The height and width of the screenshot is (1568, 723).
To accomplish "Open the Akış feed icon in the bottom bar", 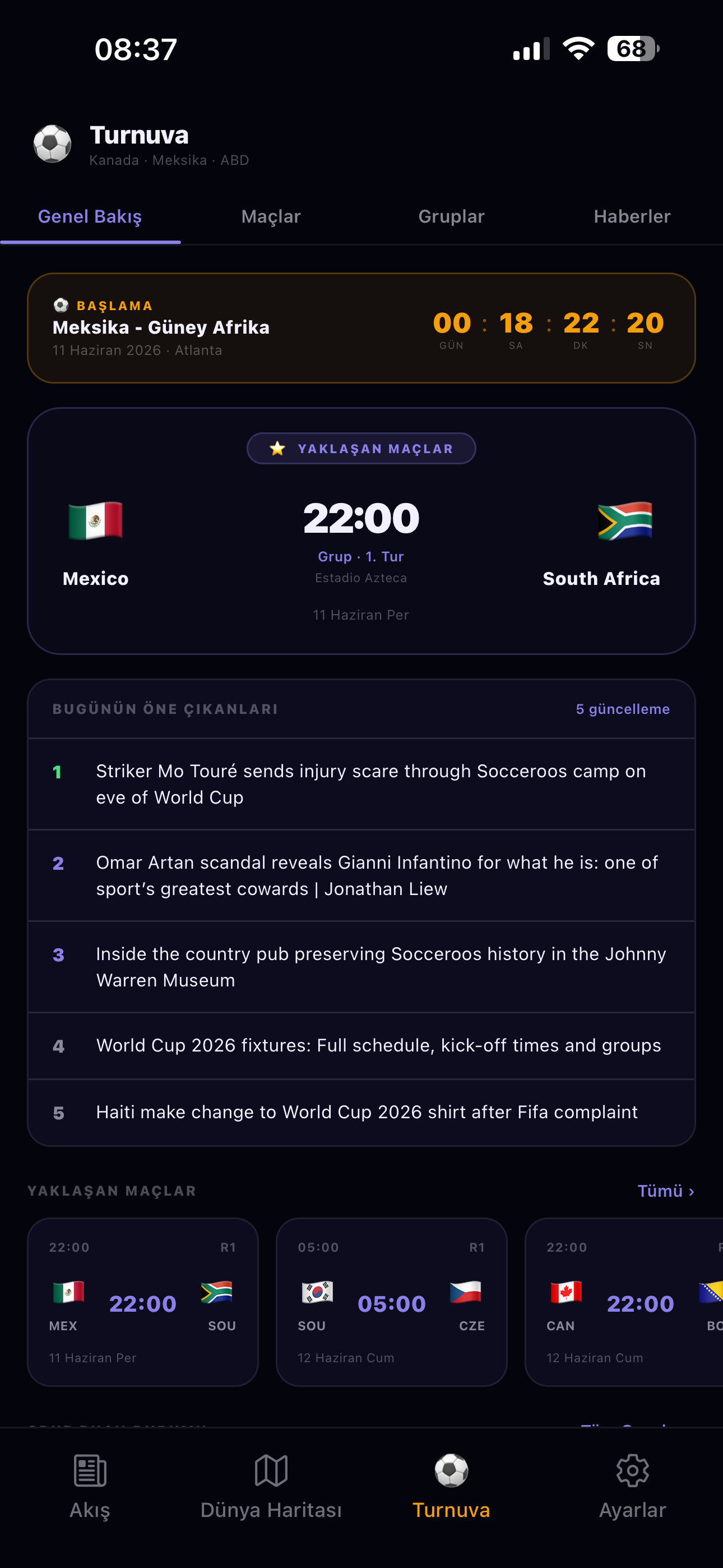I will pyautogui.click(x=90, y=1470).
